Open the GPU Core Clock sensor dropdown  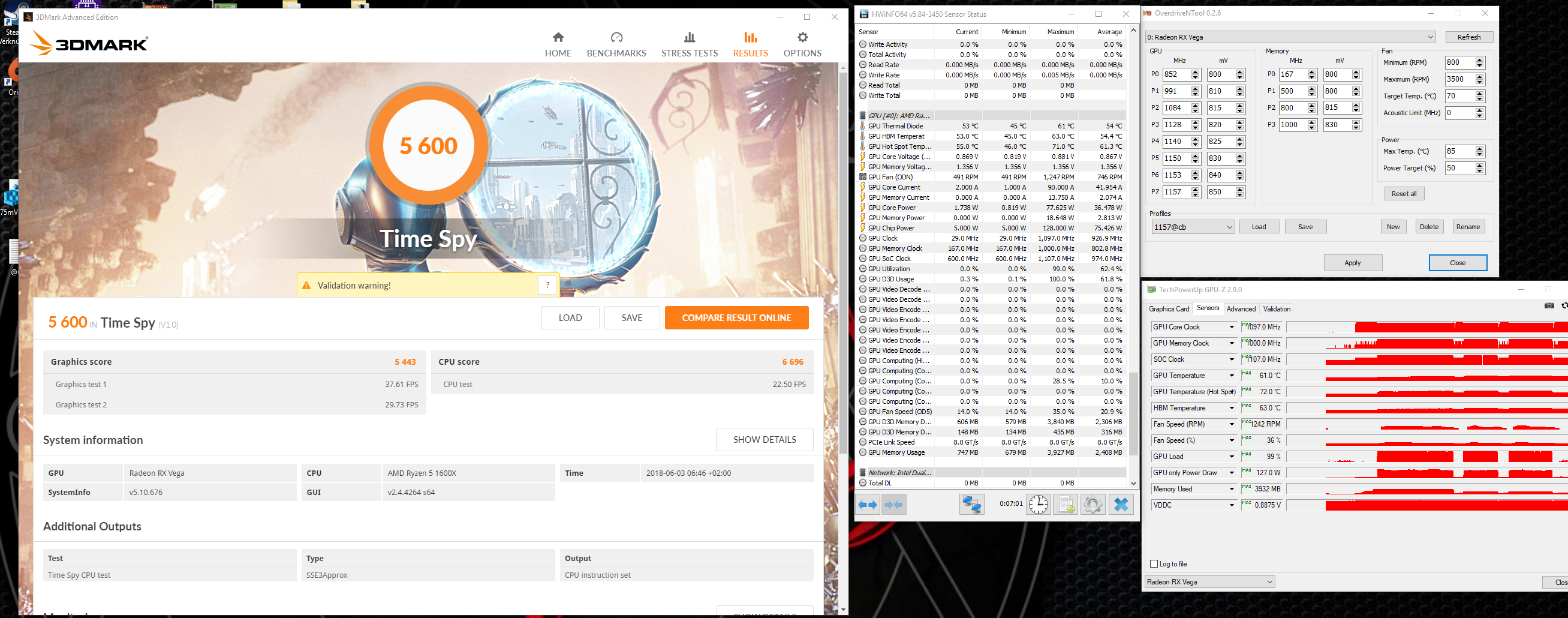tap(1232, 327)
